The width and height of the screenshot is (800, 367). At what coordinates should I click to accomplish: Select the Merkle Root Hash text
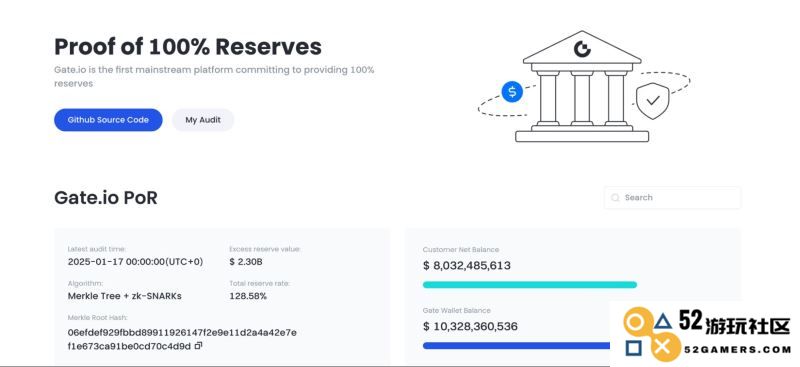tap(182, 339)
